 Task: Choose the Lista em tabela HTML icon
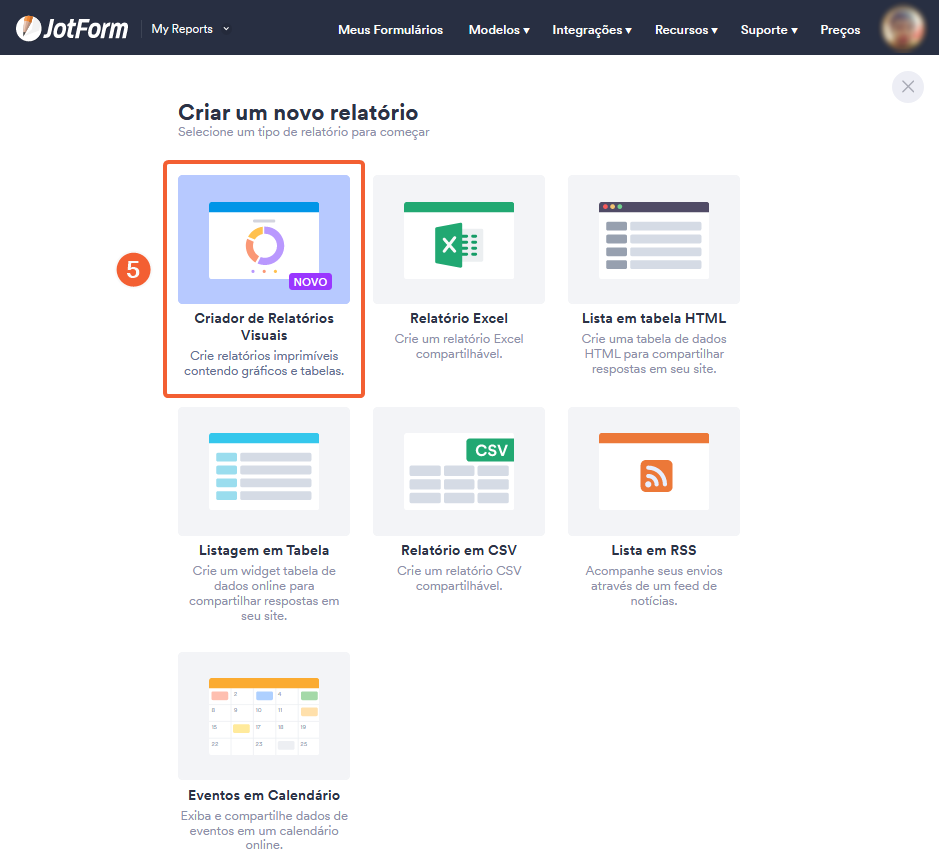654,240
